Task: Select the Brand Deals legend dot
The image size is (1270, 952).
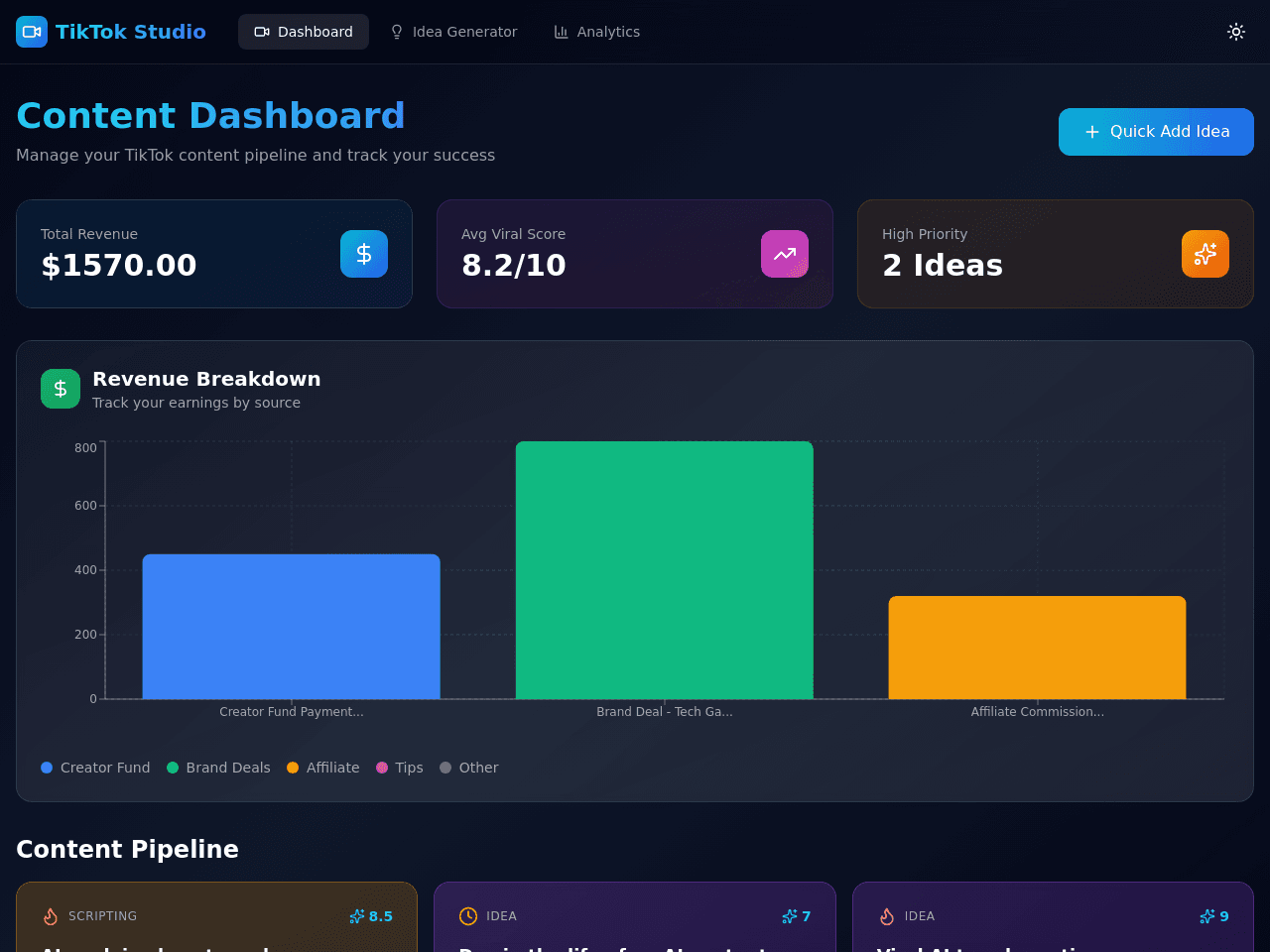Action: [x=173, y=768]
